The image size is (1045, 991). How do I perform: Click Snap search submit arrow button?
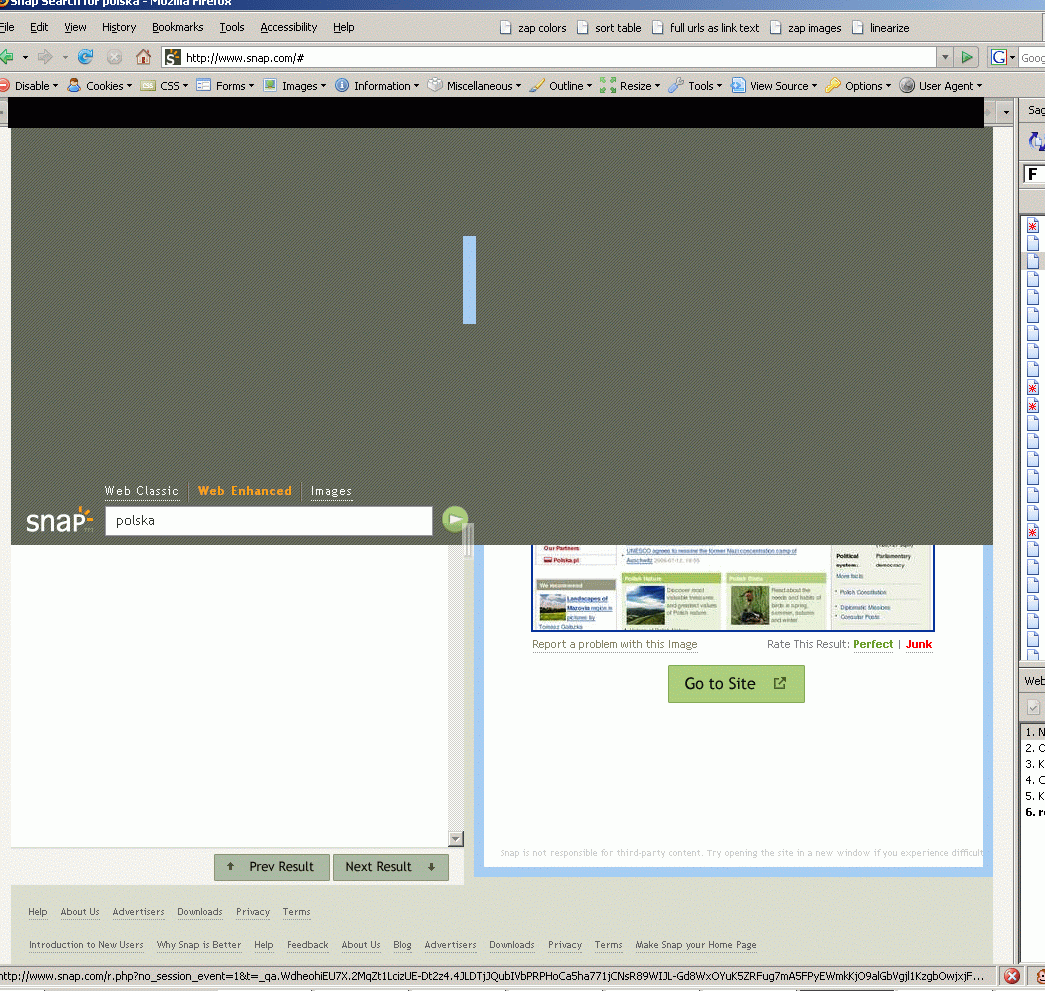point(455,519)
